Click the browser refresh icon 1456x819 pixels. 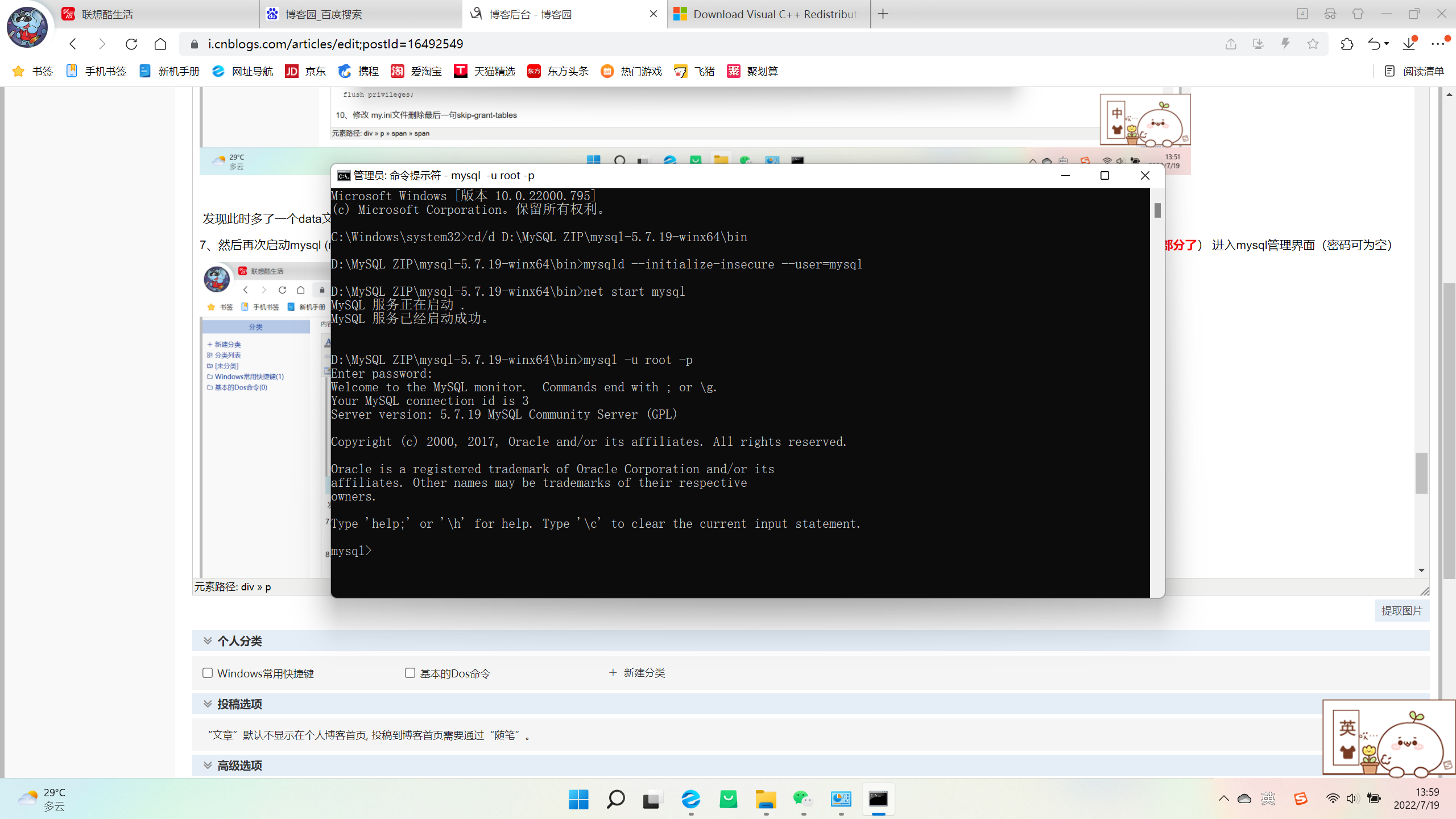(131, 44)
